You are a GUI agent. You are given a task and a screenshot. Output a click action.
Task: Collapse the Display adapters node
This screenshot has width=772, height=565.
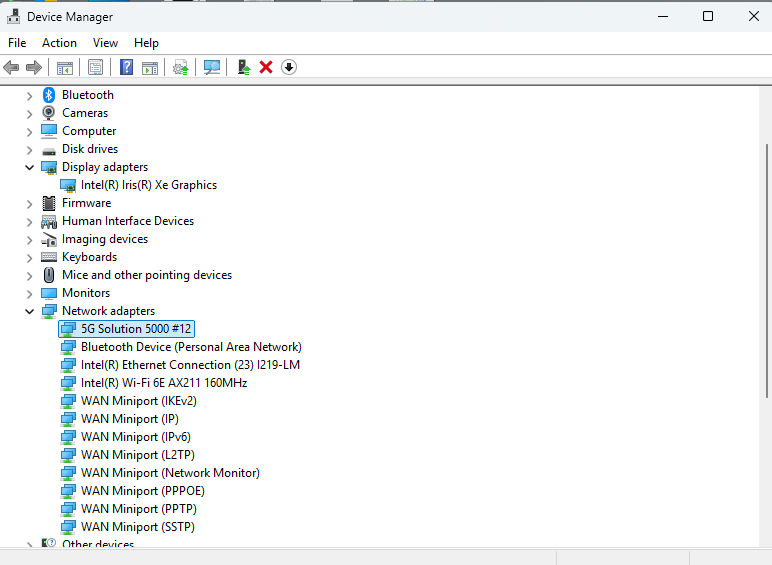point(29,167)
